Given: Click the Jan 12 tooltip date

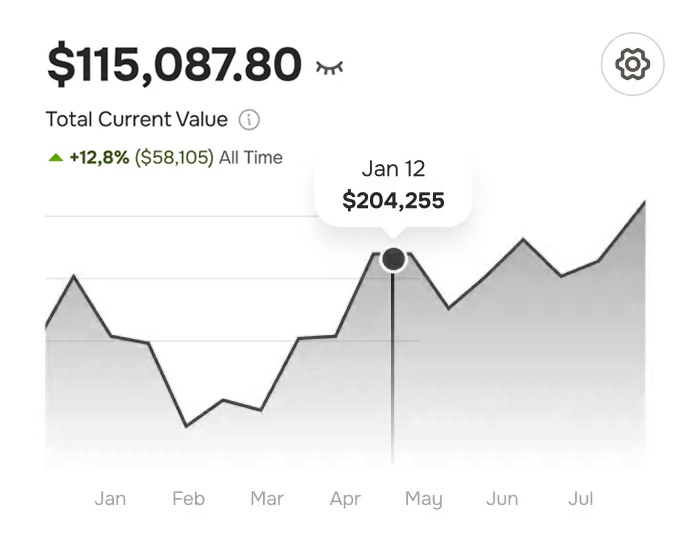Looking at the screenshot, I should pyautogui.click(x=393, y=169).
